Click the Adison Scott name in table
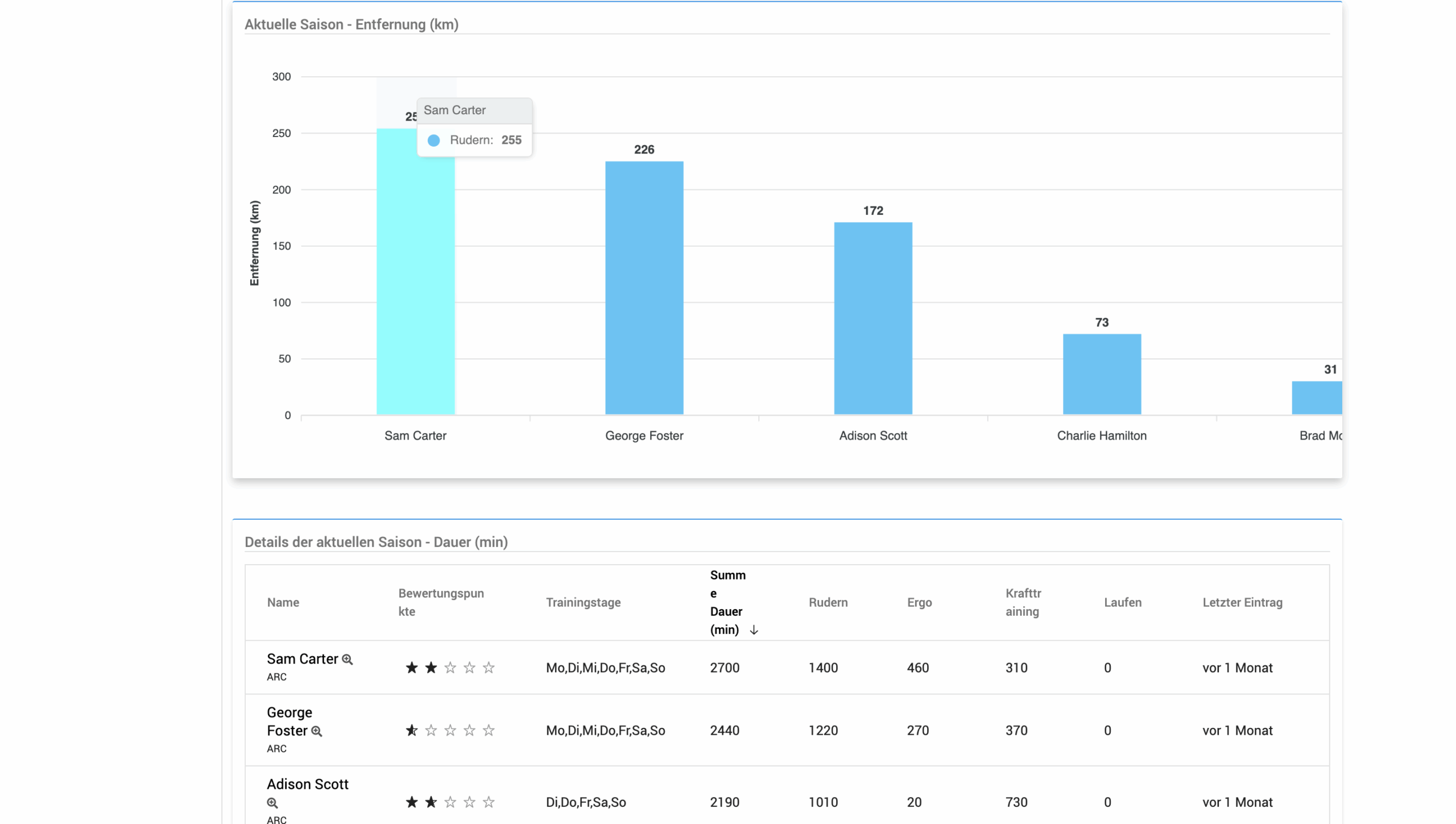 click(307, 784)
